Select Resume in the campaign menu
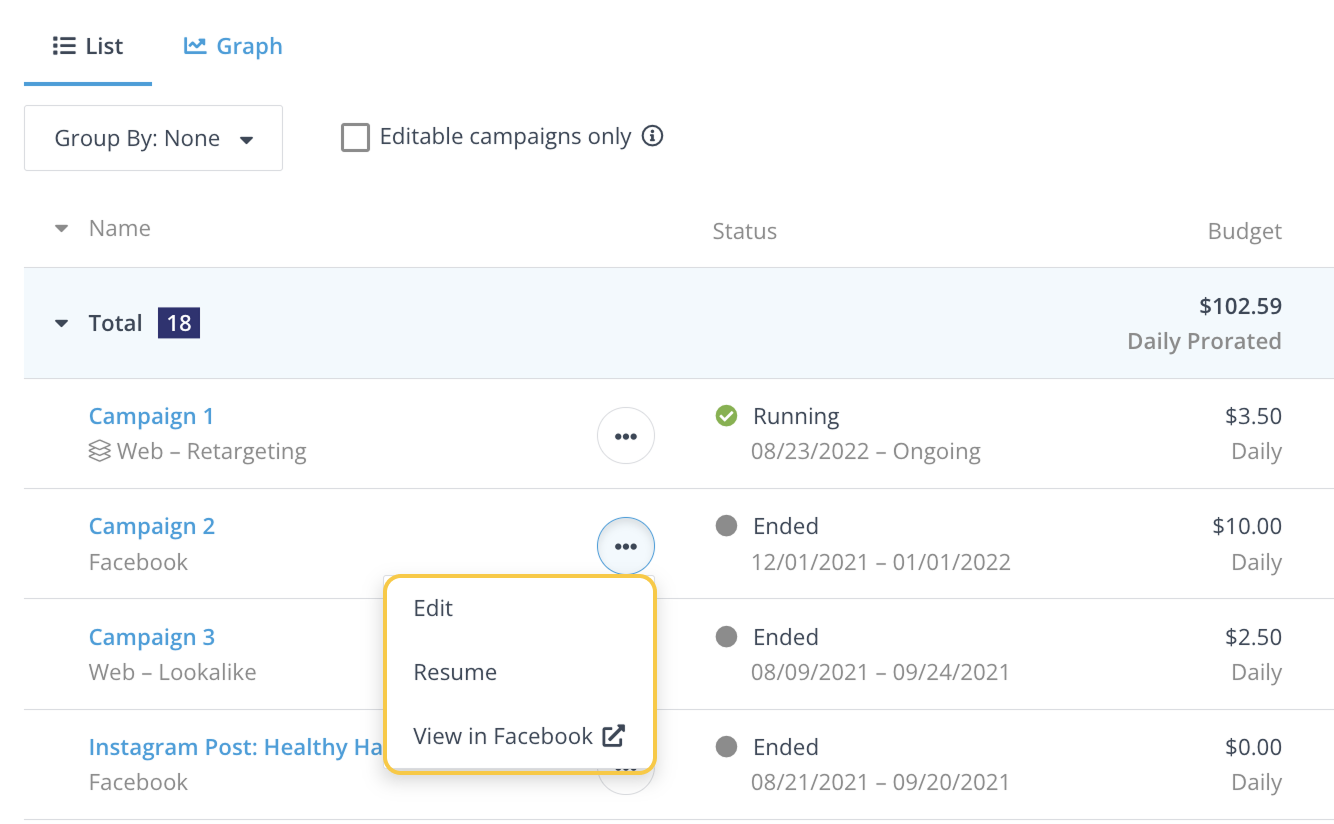This screenshot has height=824, width=1334. 455,672
